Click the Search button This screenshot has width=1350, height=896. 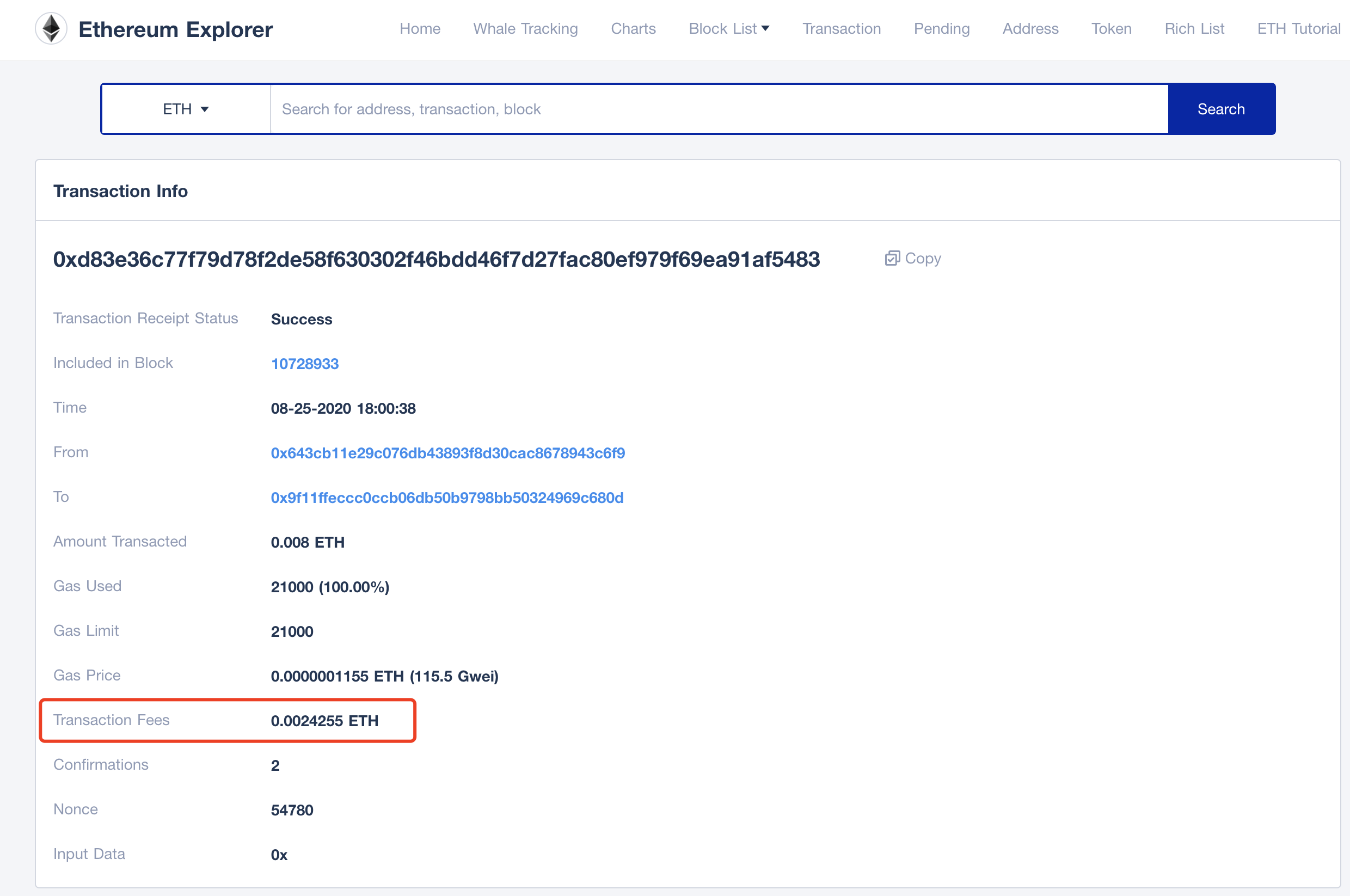[x=1221, y=109]
